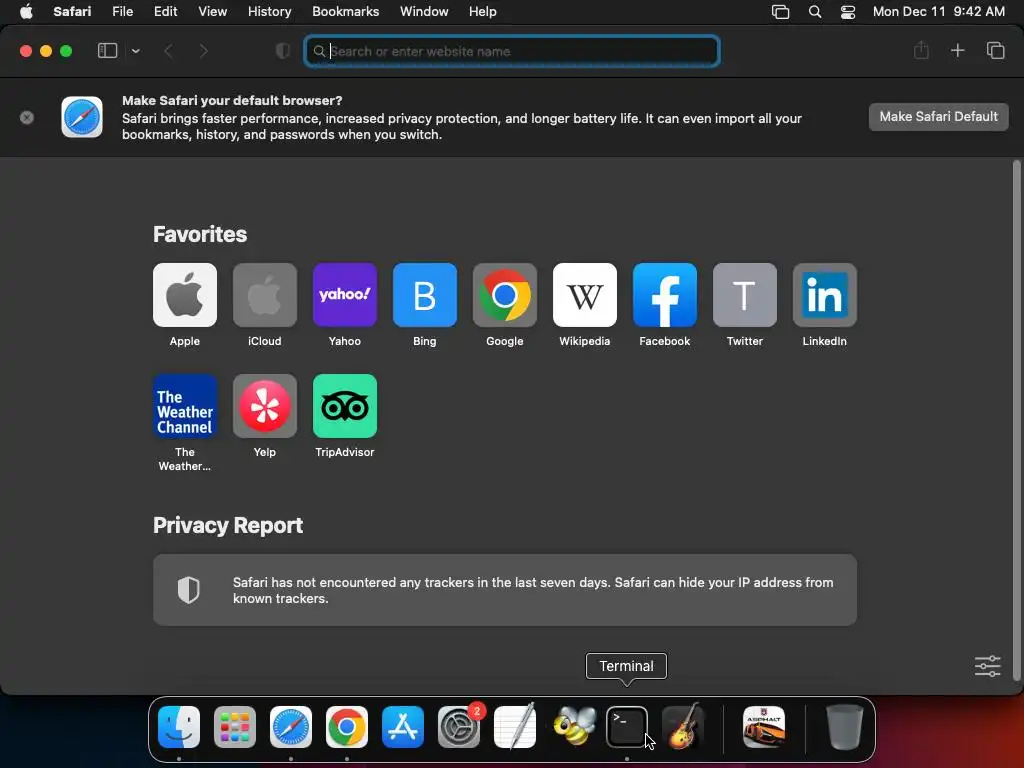Open the Bookmarks menu
Viewport: 1024px width, 768px height.
pos(345,12)
